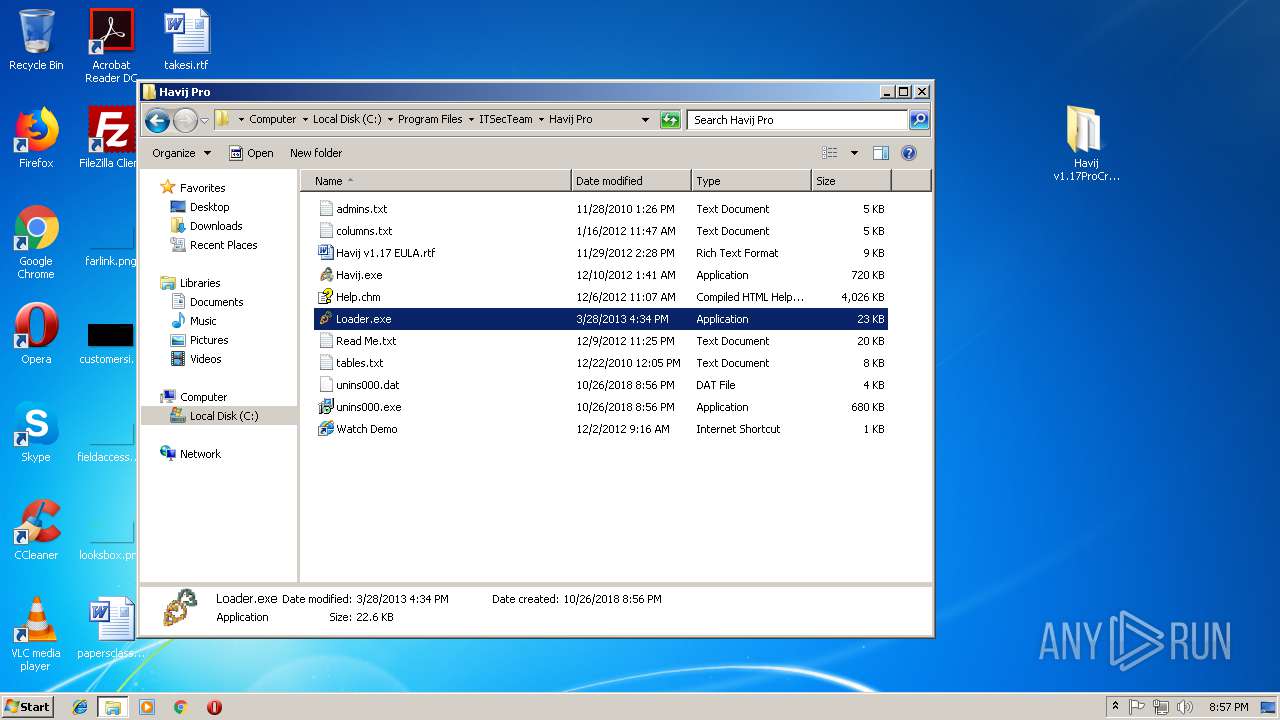Click the Forward navigation arrow
Viewport: 1280px width, 720px height.
pyautogui.click(x=185, y=121)
